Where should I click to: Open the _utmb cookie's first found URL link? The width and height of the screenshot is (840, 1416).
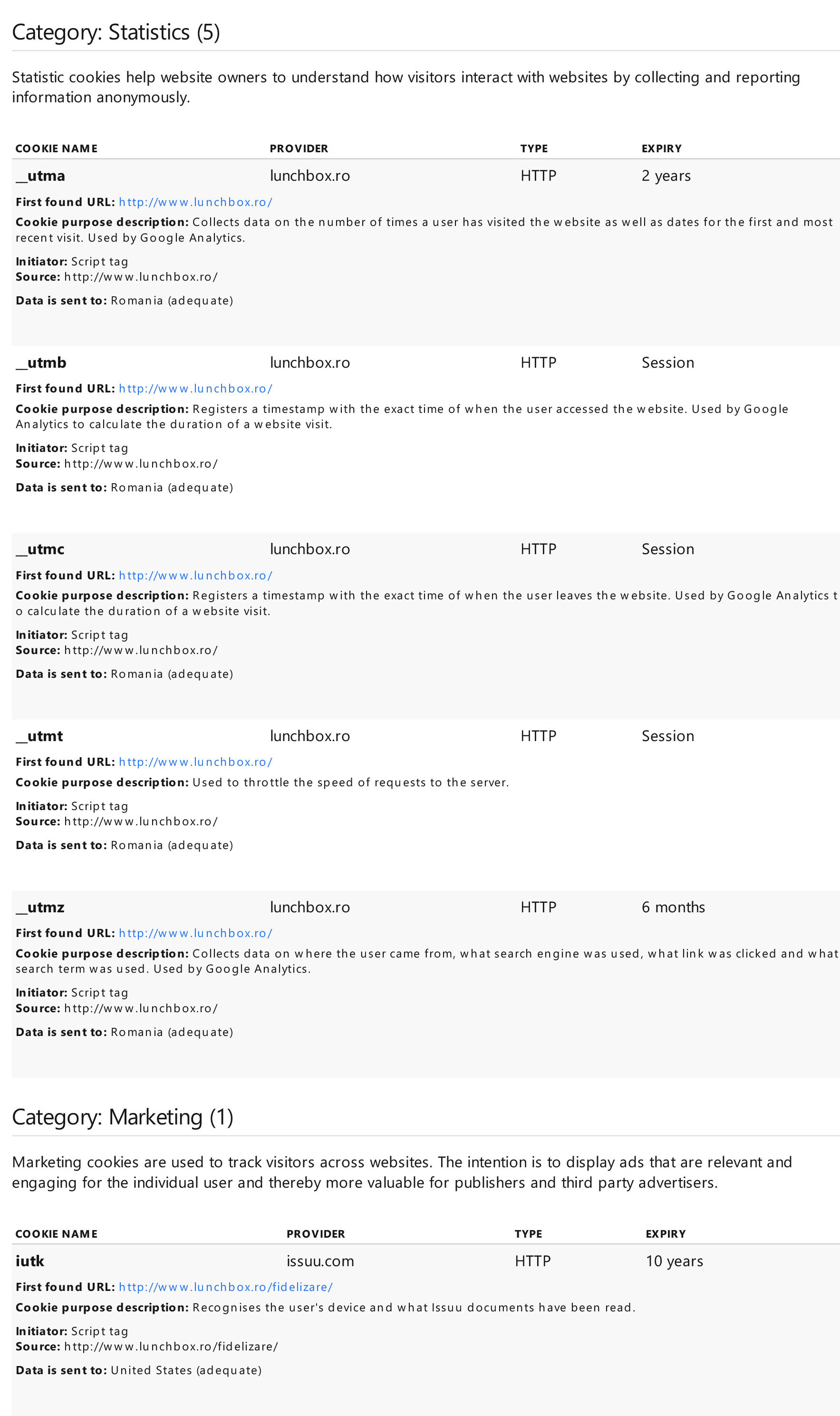pyautogui.click(x=195, y=389)
